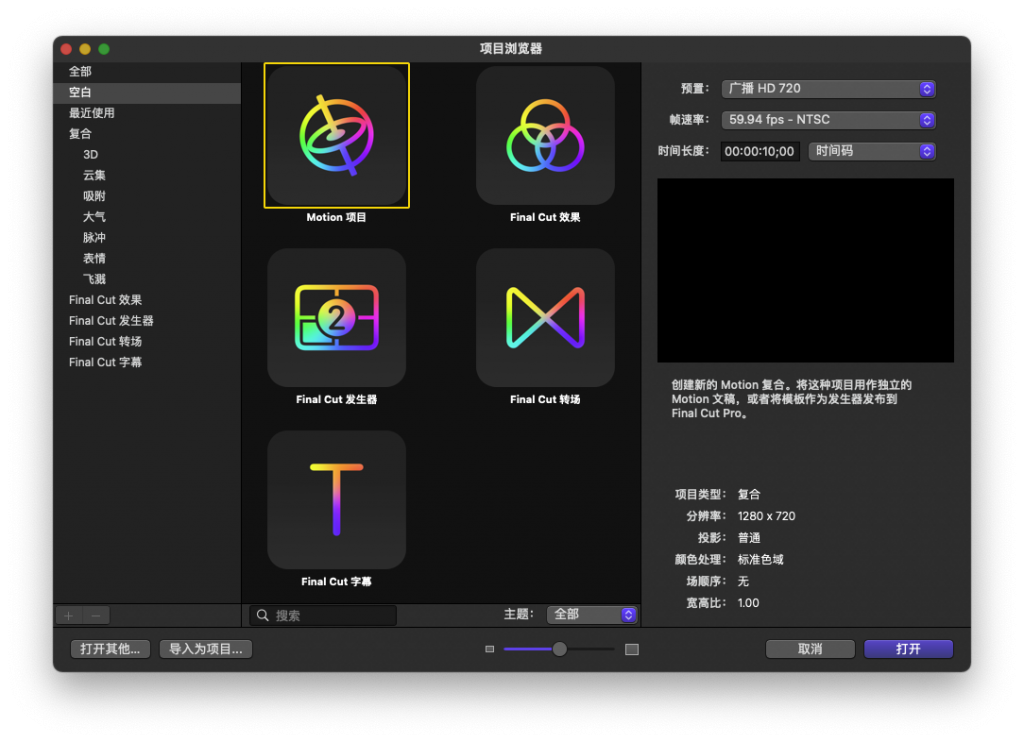Image resolution: width=1024 pixels, height=742 pixels.
Task: Choose the Final Cut 发生器 template icon
Action: click(336, 317)
